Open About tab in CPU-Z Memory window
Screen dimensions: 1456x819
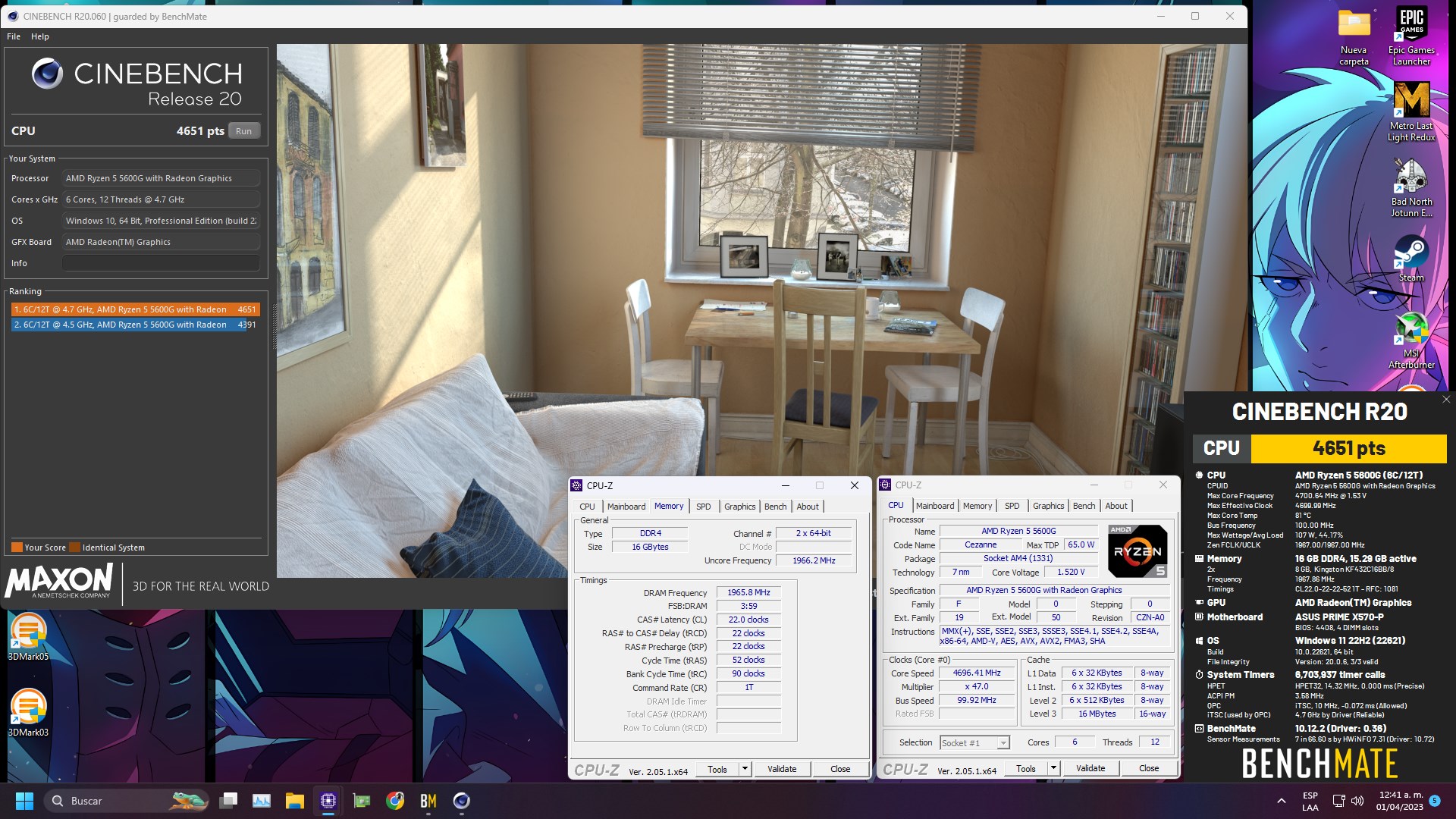[x=808, y=507]
